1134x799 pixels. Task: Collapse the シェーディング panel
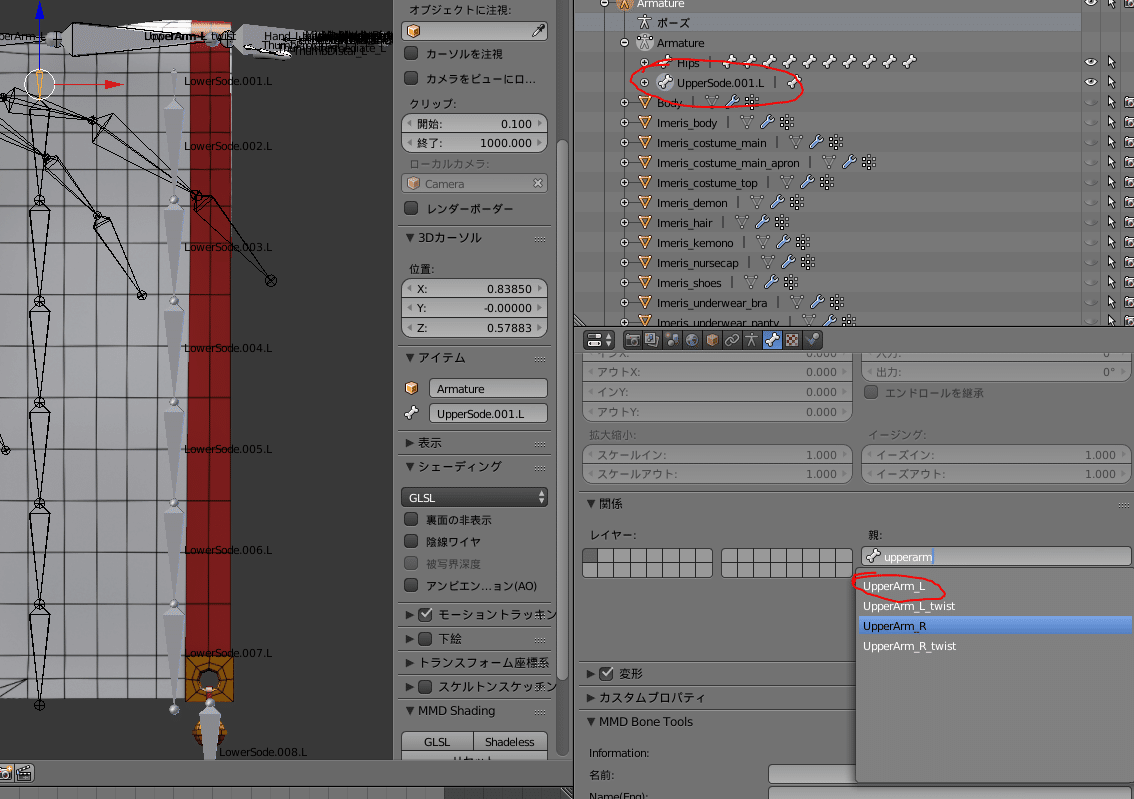click(410, 466)
